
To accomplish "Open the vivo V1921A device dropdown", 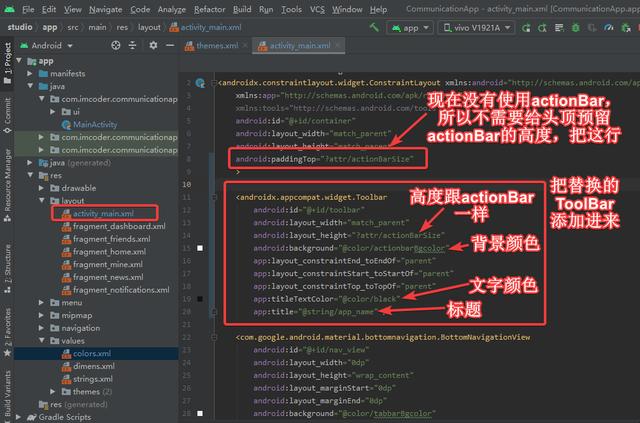I will pos(476,28).
